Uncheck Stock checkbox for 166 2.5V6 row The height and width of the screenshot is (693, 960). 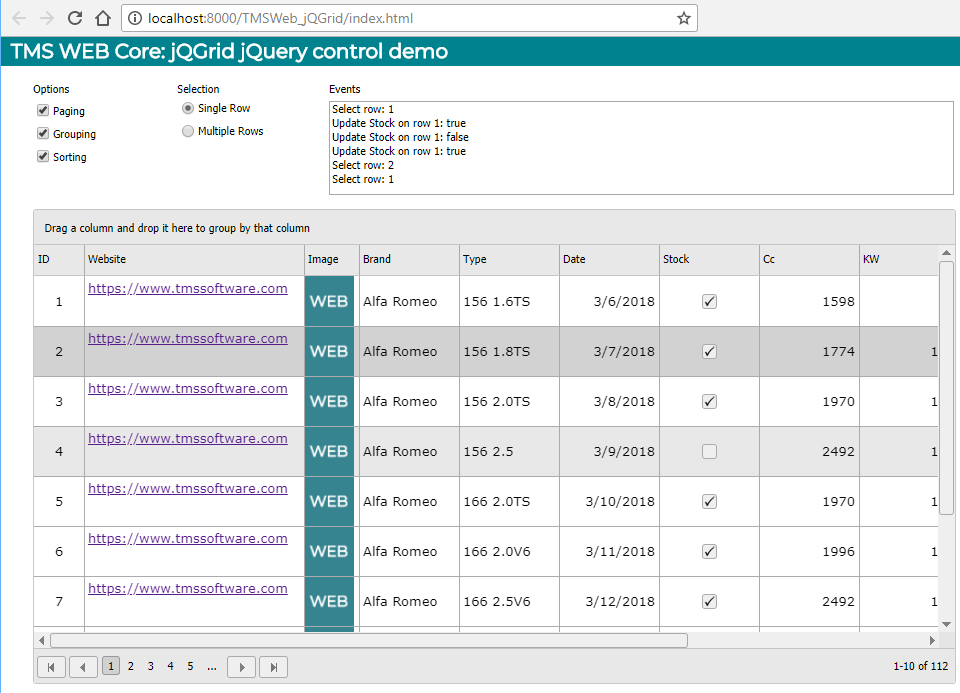(709, 601)
